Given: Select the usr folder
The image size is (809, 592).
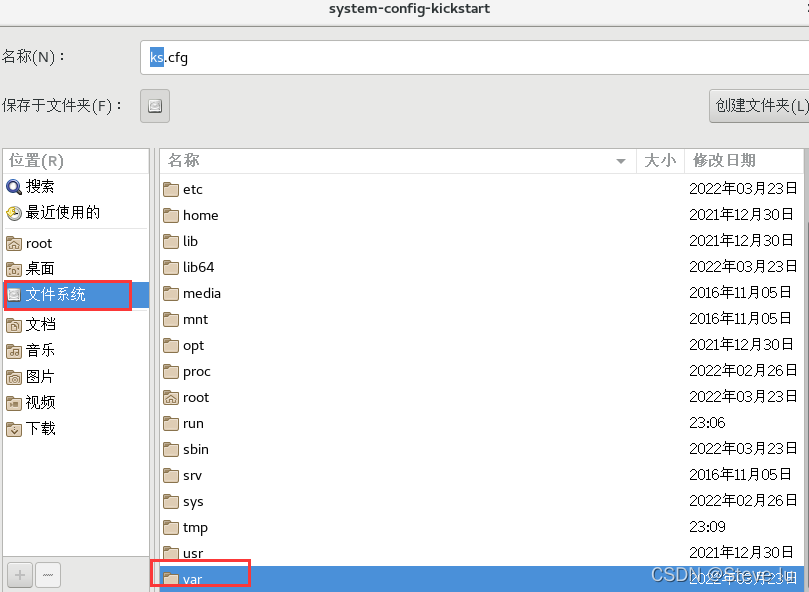Looking at the screenshot, I should pyautogui.click(x=481, y=553).
